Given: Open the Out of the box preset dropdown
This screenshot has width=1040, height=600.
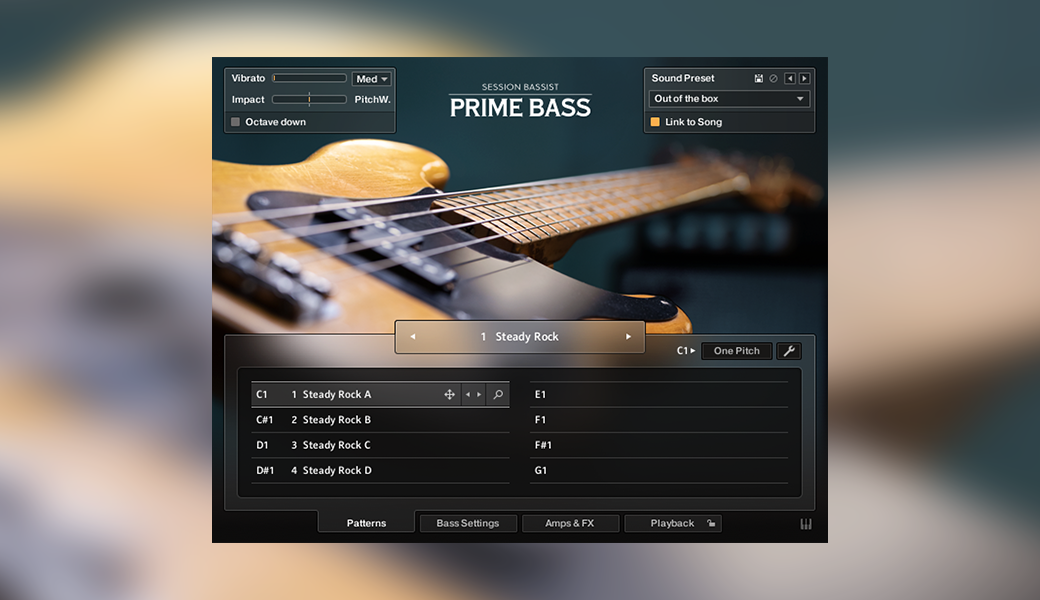Looking at the screenshot, I should pos(729,99).
